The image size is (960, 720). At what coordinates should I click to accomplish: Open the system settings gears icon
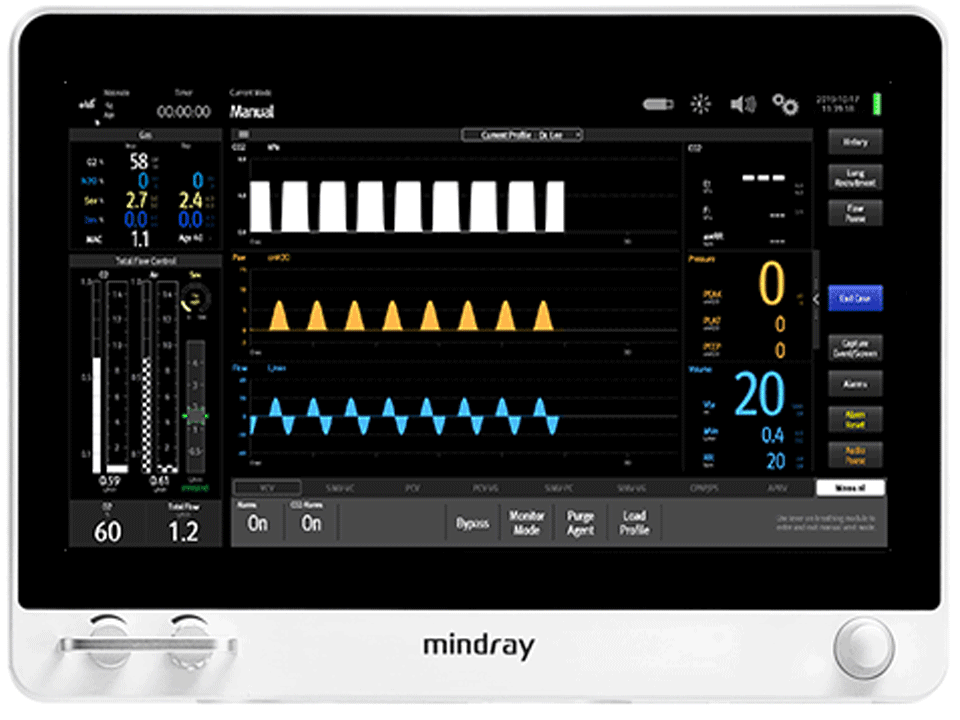click(x=784, y=105)
